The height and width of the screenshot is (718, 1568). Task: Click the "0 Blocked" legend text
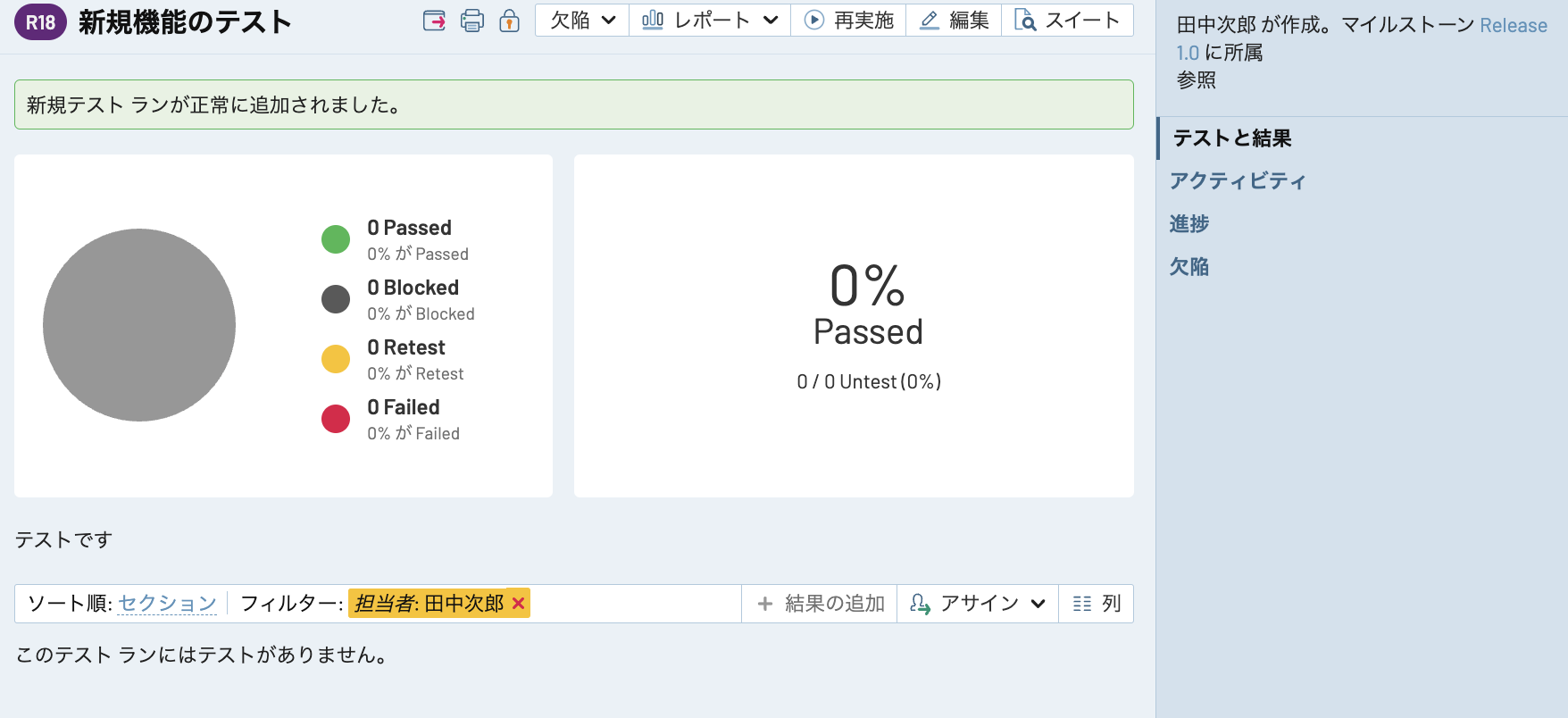pyautogui.click(x=413, y=288)
